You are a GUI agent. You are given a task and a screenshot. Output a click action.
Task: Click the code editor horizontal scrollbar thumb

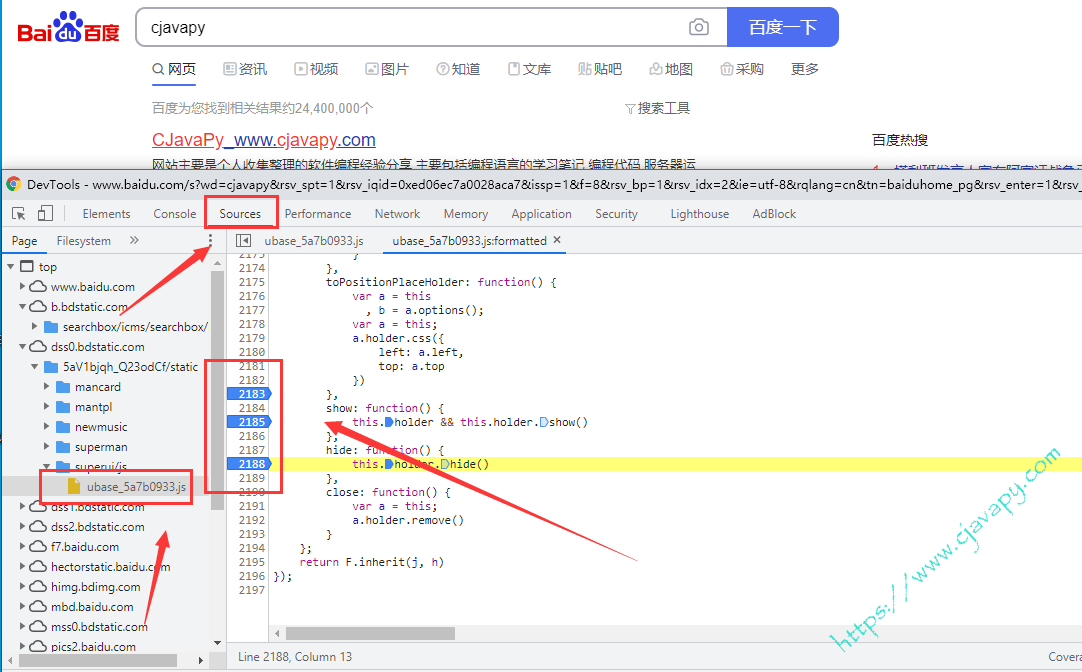click(371, 633)
